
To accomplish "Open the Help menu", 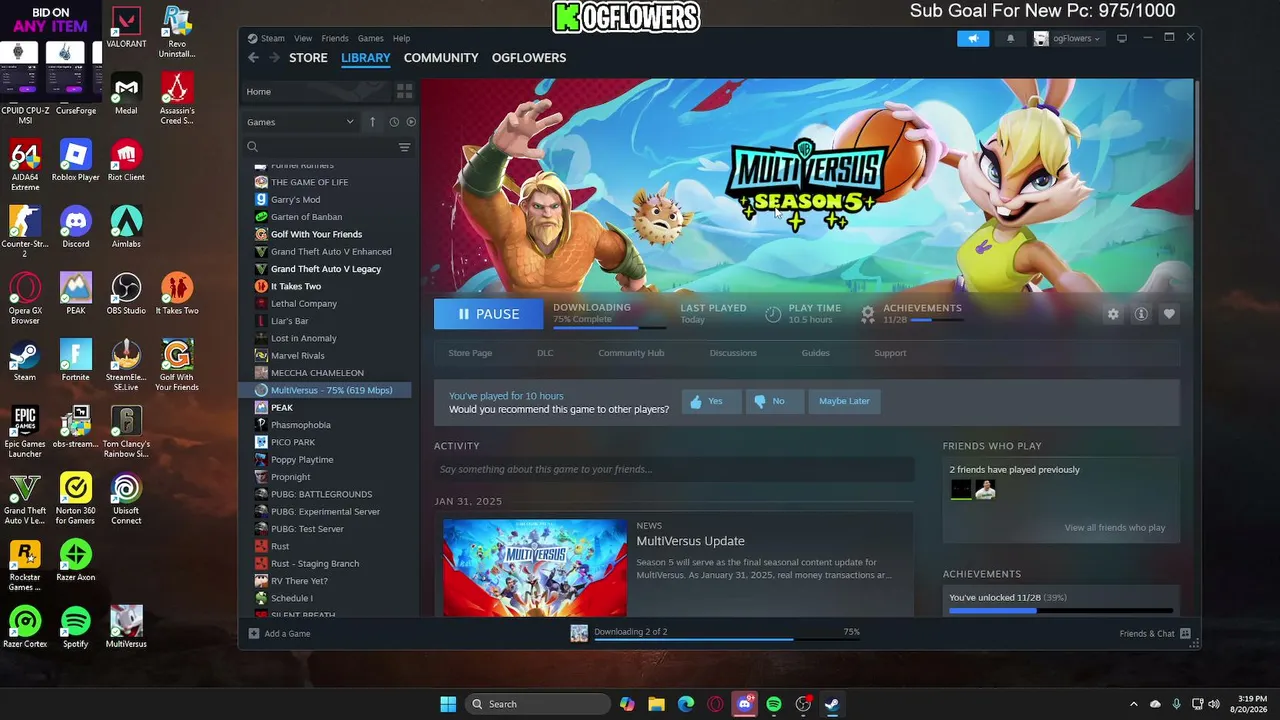I will (401, 38).
